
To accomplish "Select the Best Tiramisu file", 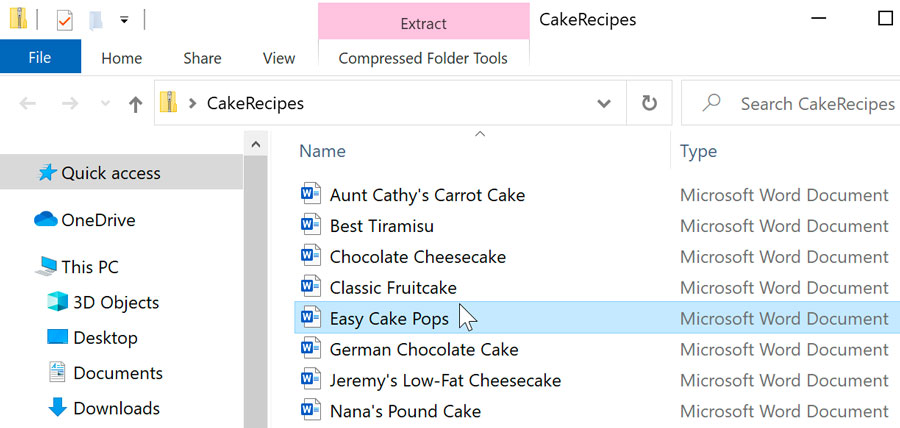I will click(382, 226).
